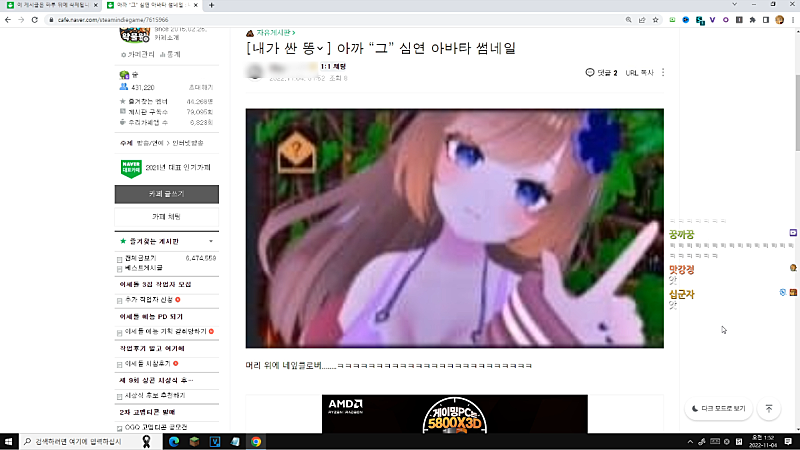Click the page vertical scrollbar thumb
Image resolution: width=800 pixels, height=450 pixels.
(797, 112)
